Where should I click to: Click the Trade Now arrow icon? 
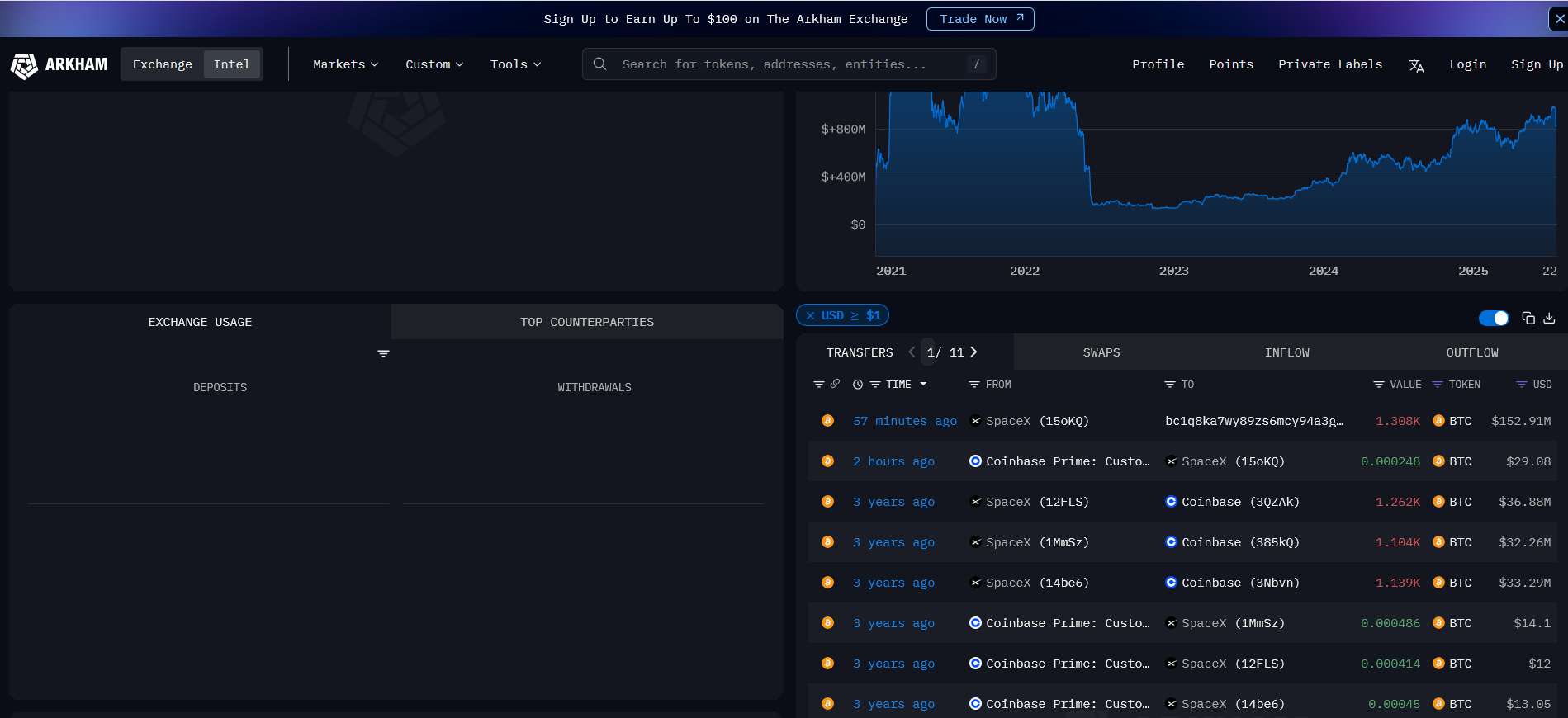coord(1020,18)
